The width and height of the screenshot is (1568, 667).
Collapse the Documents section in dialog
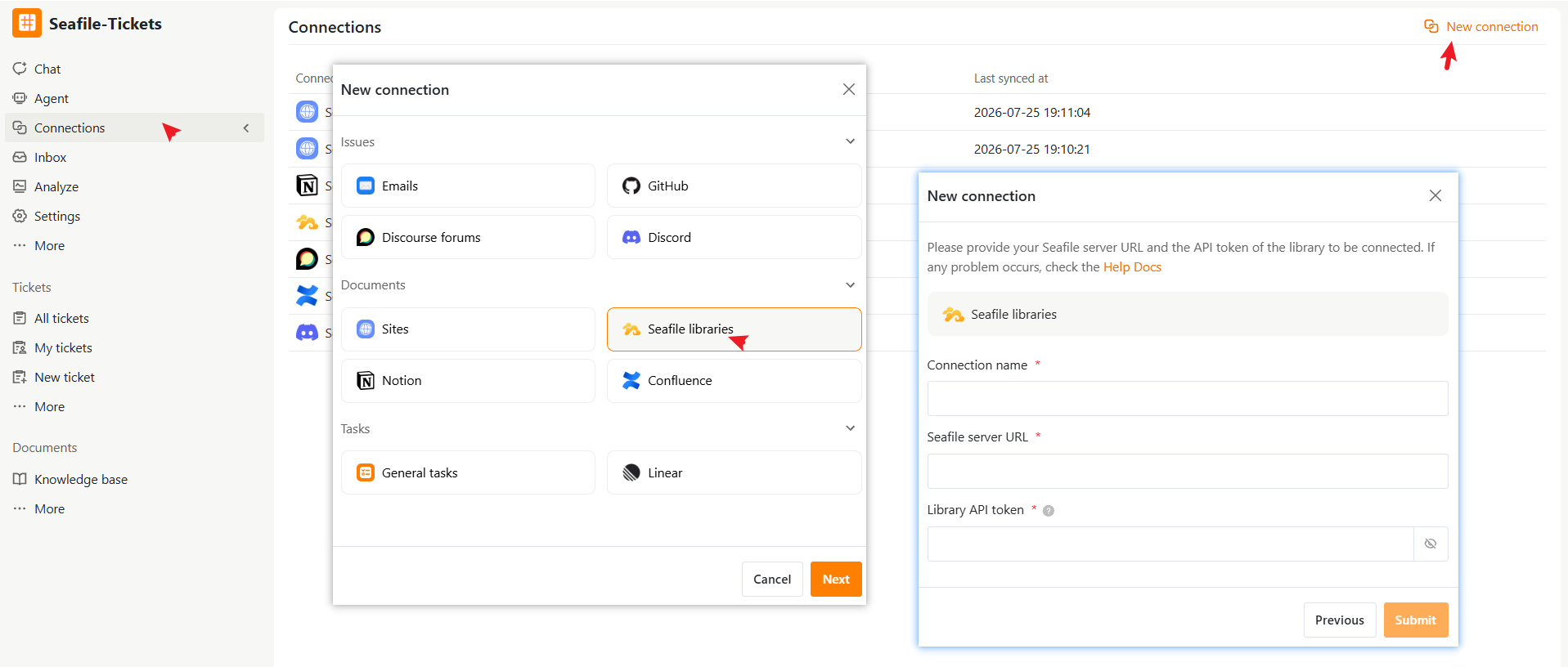tap(851, 285)
